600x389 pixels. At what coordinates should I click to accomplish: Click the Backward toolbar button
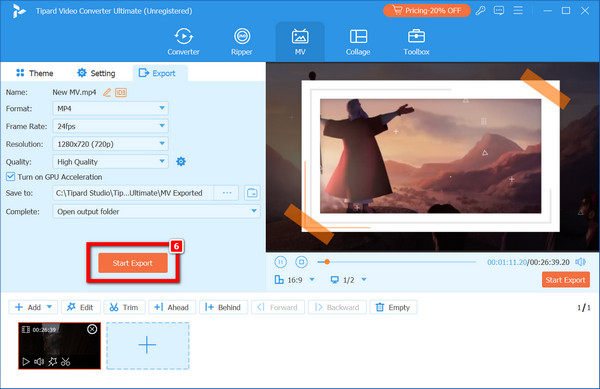337,307
